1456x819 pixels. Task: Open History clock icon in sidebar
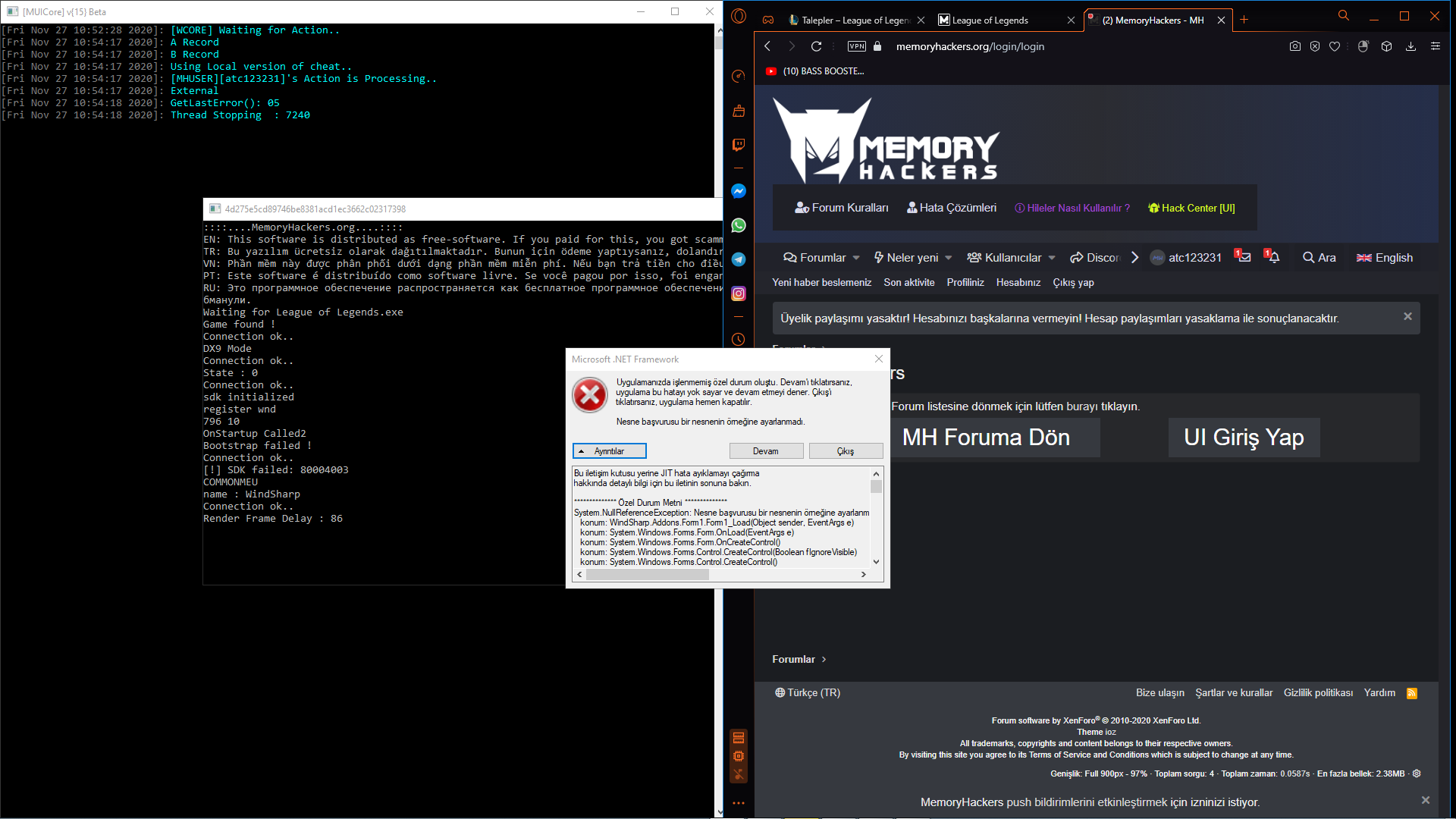(739, 340)
